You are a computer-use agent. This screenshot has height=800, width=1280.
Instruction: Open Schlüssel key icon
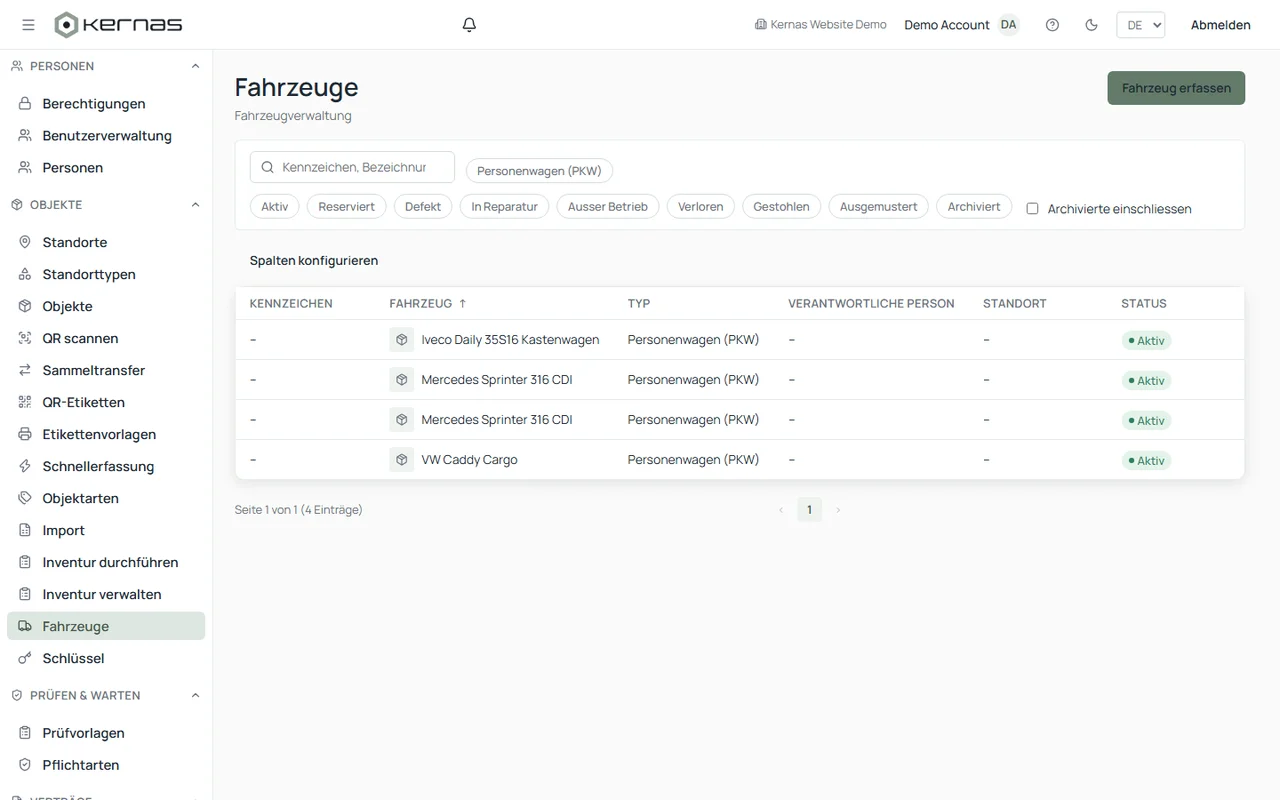[x=25, y=658]
